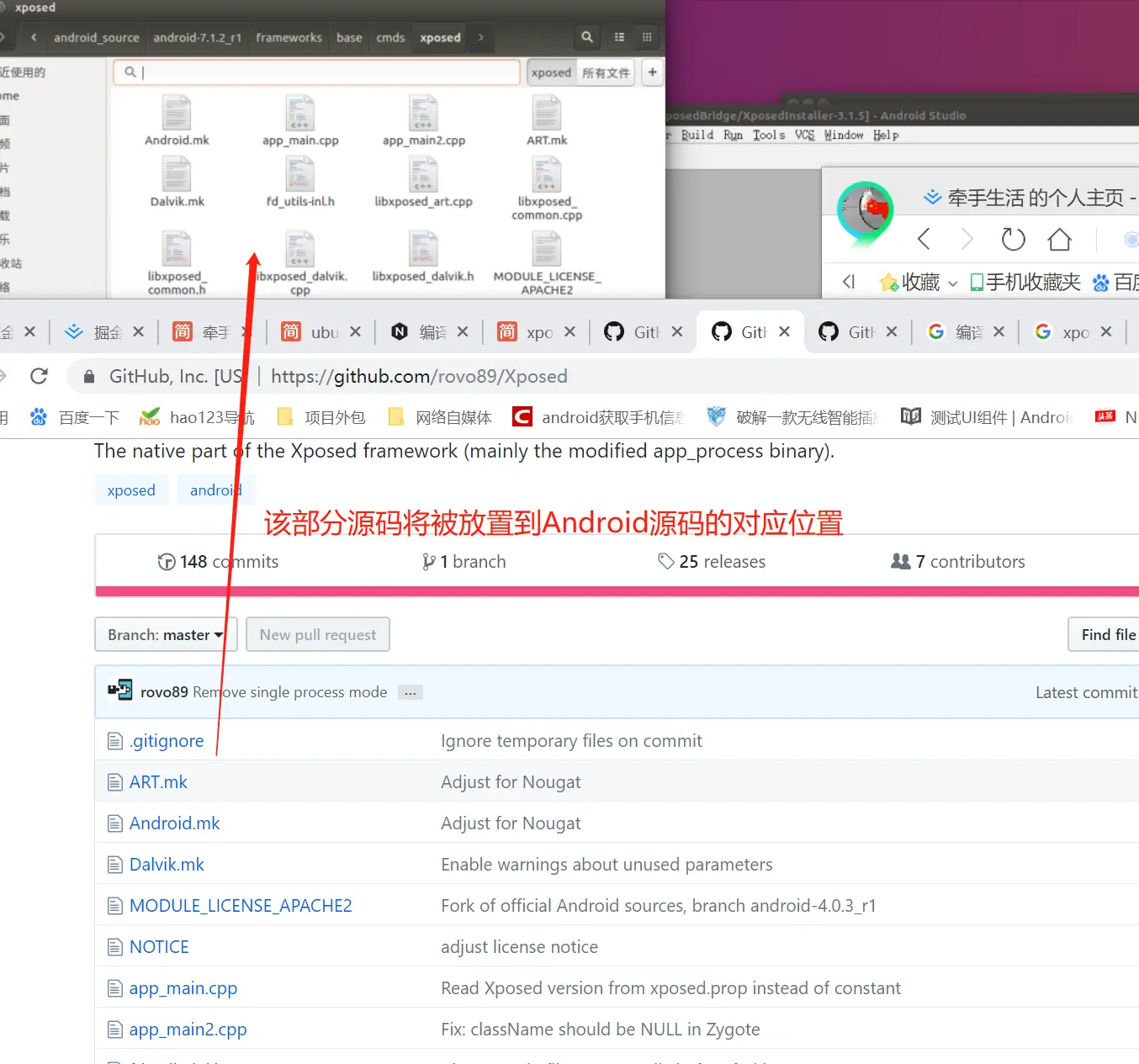Open the Window menu in Android Studio
This screenshot has width=1139, height=1064.
click(844, 135)
